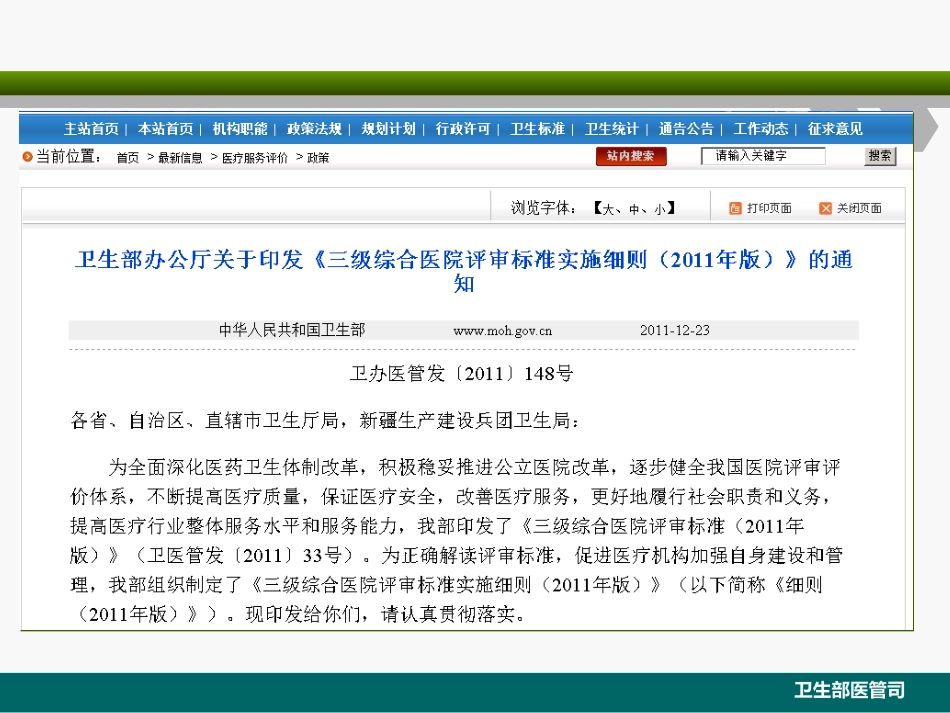Go to the 工作动态 section
Image resolution: width=950 pixels, height=713 pixels.
tap(760, 129)
